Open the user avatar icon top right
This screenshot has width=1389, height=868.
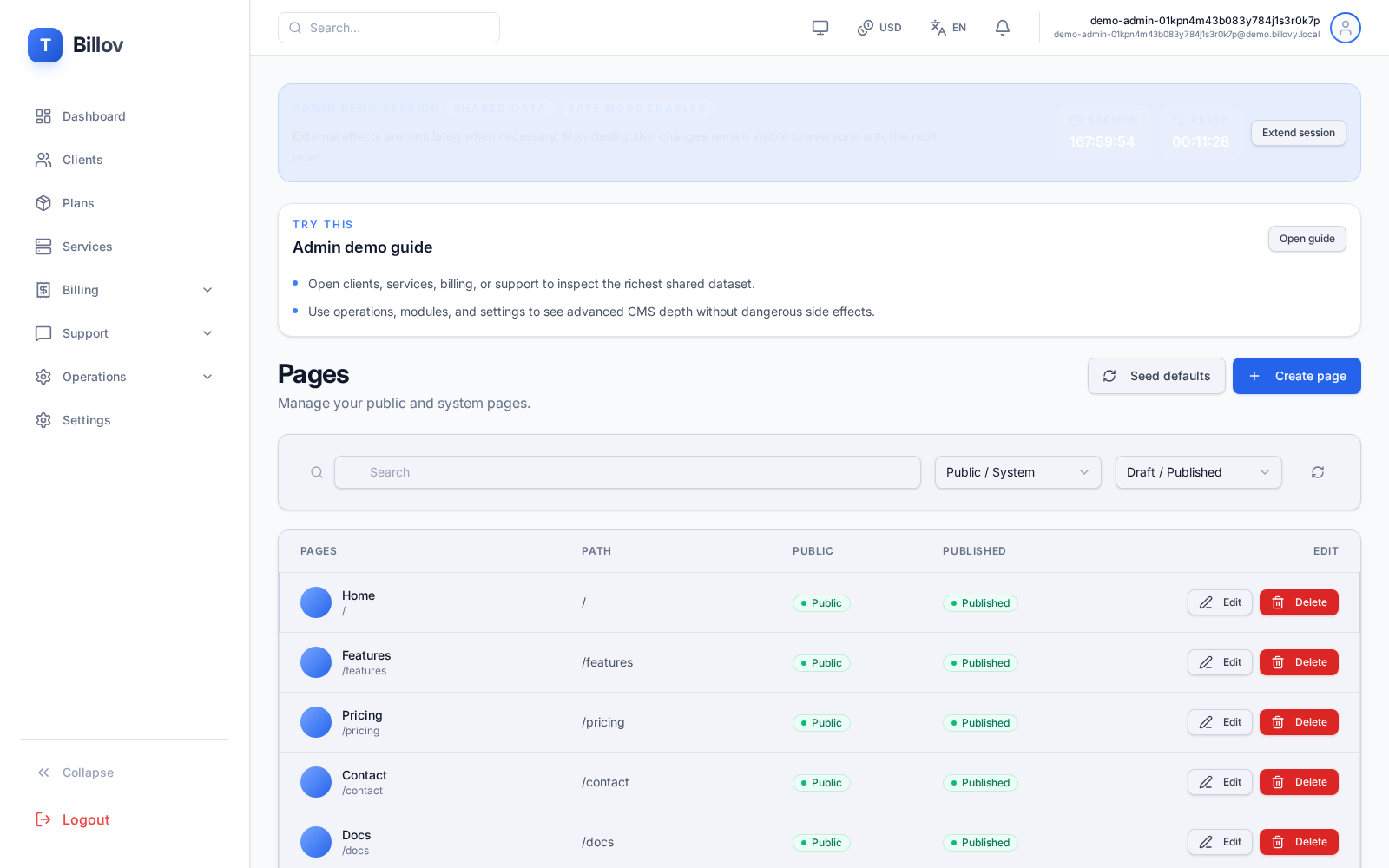tap(1345, 28)
